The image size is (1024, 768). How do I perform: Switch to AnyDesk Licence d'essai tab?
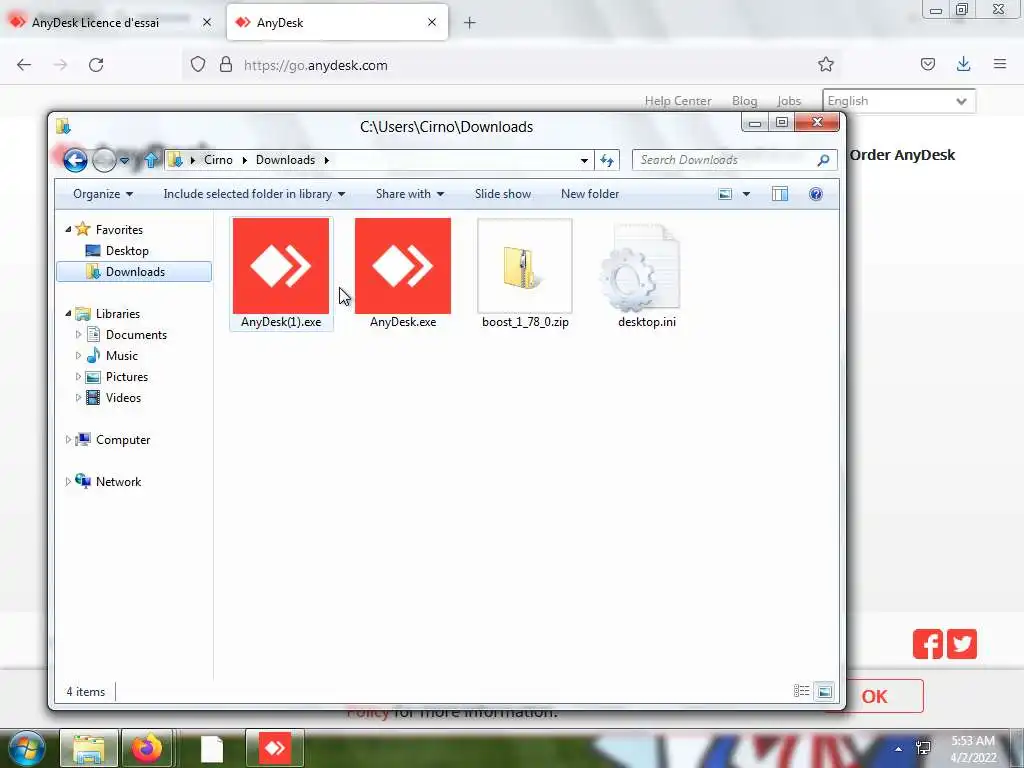[95, 22]
